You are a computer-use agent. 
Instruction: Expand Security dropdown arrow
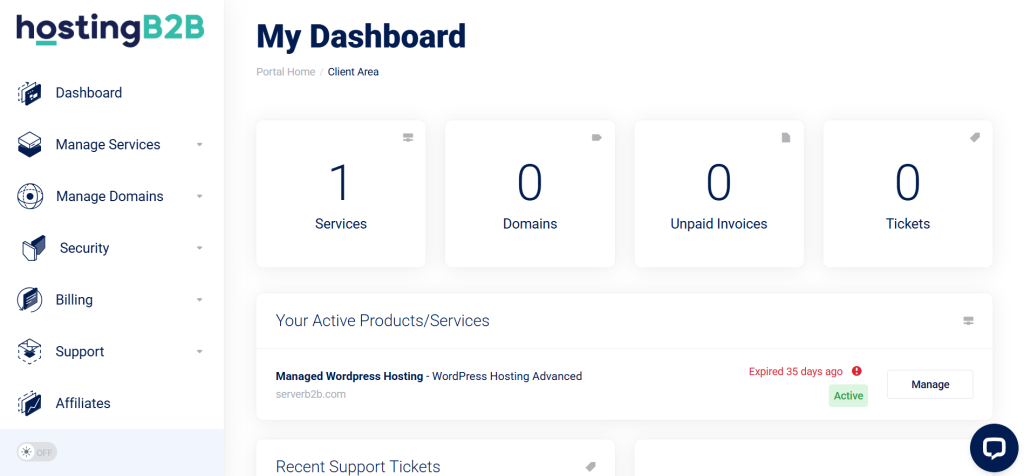[x=200, y=248]
